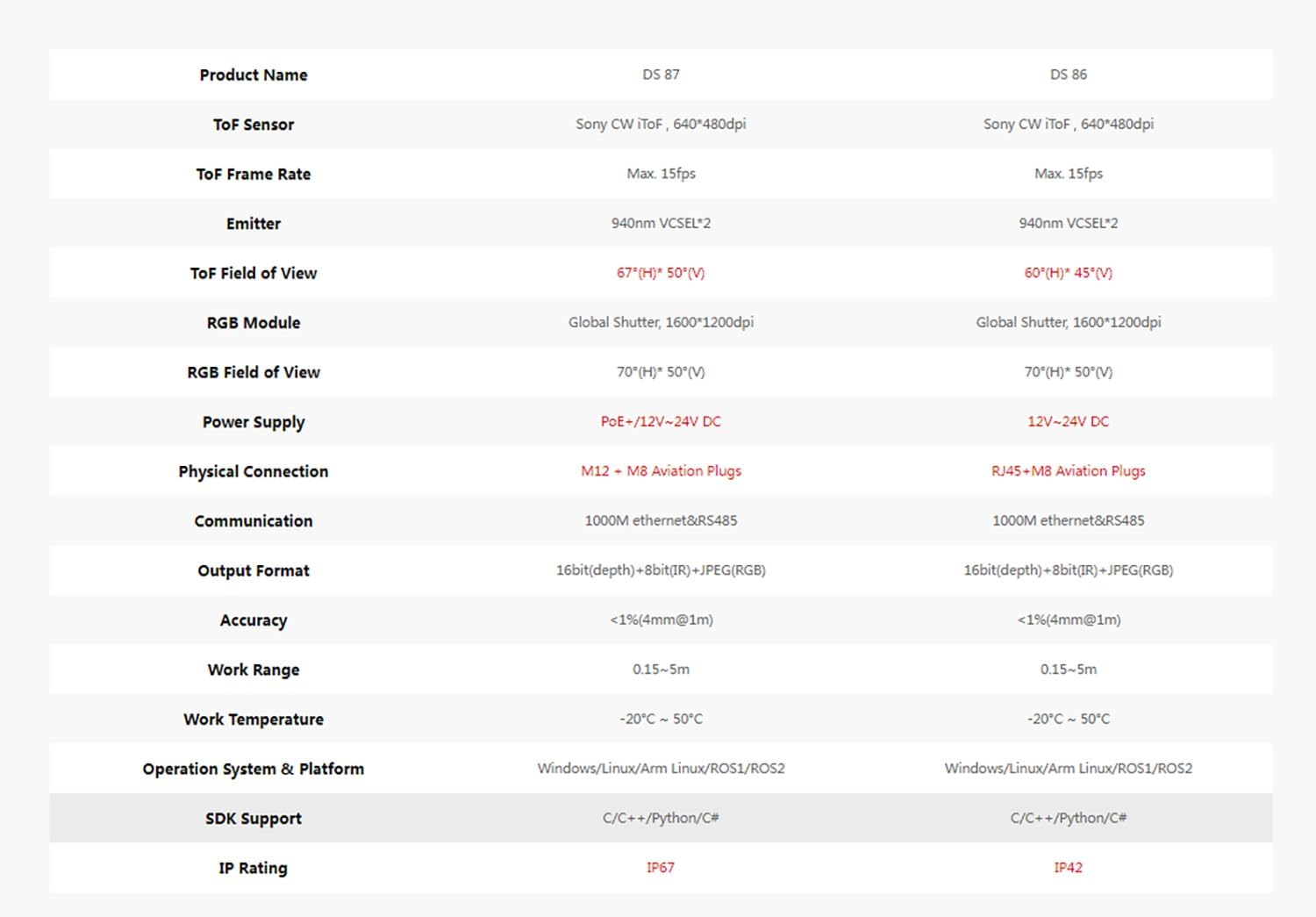The width and height of the screenshot is (1316, 917).
Task: Click the red IP67 rating value
Action: [661, 868]
